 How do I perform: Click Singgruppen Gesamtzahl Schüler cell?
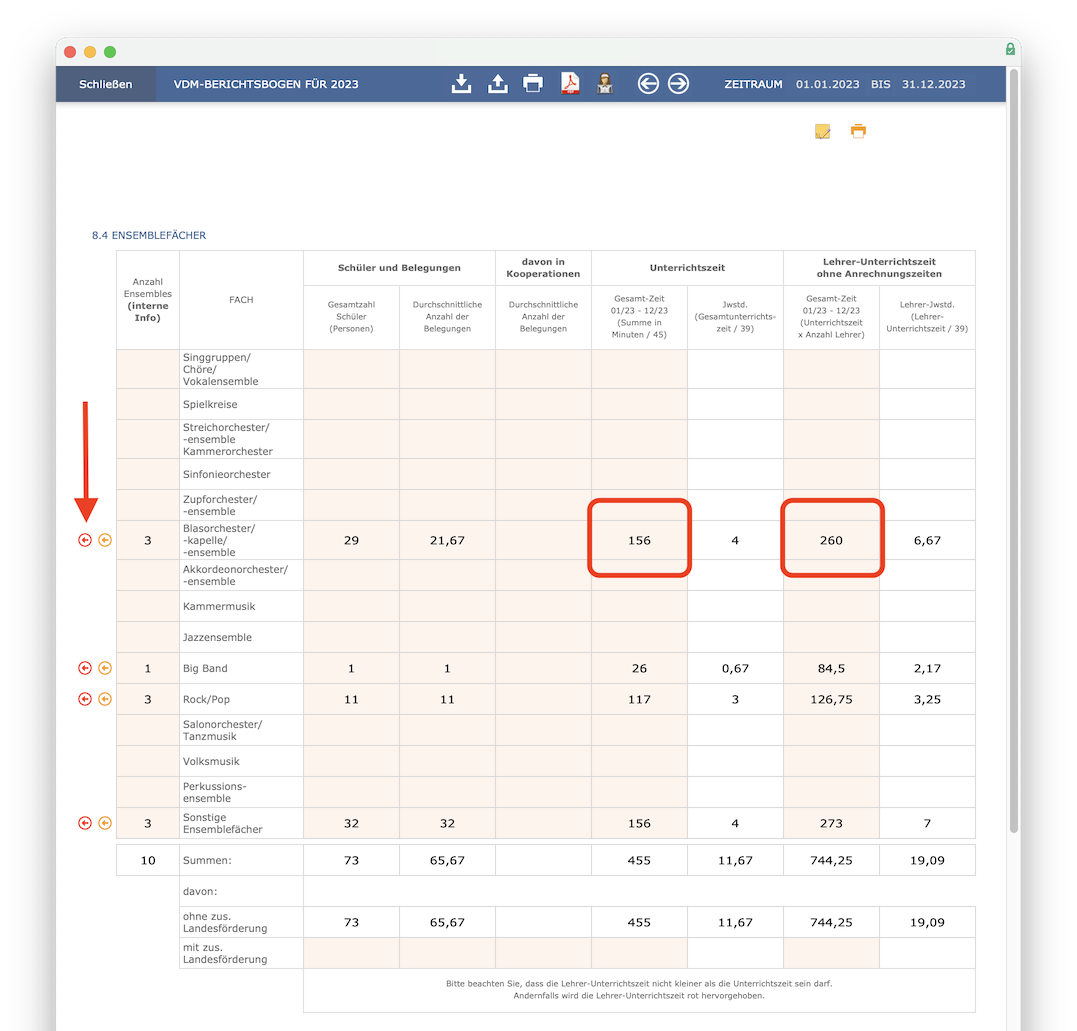click(351, 369)
